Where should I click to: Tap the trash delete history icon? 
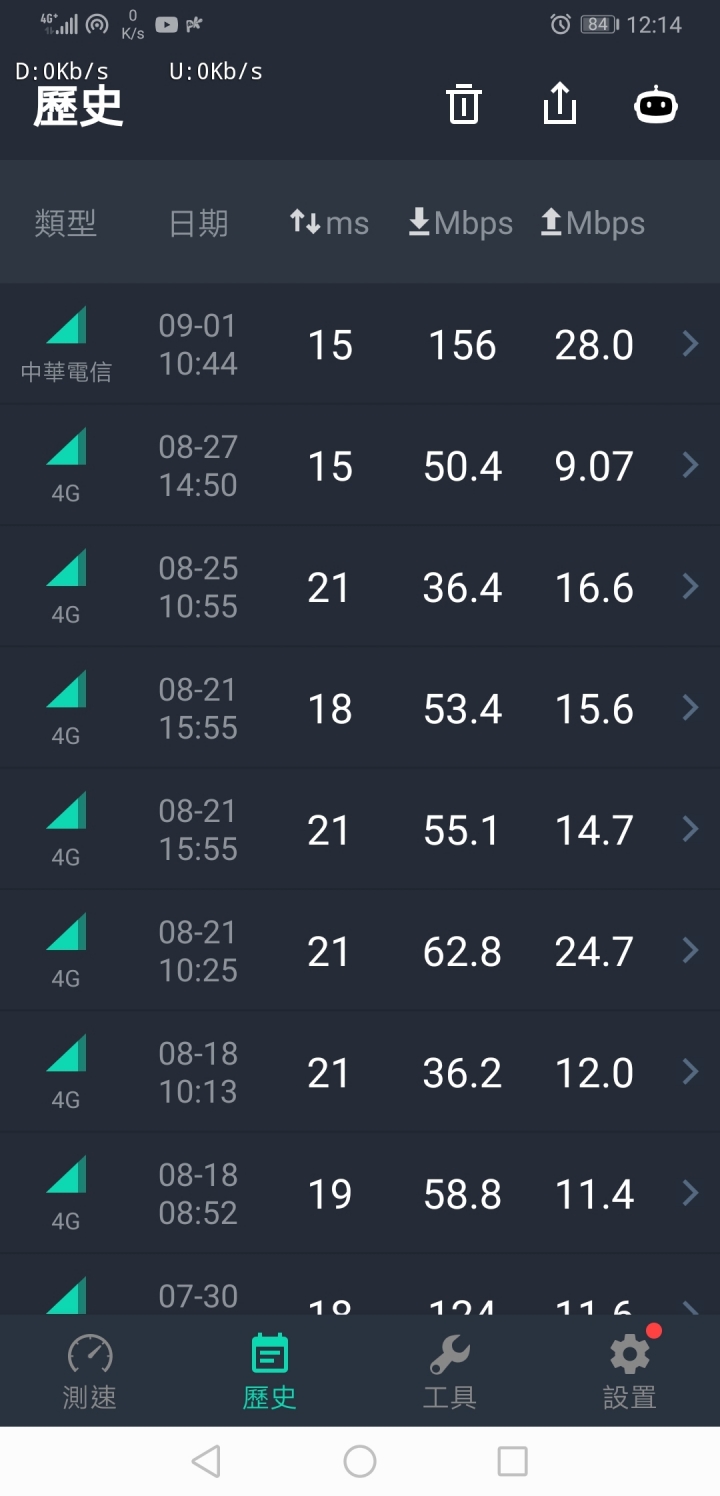coord(464,104)
